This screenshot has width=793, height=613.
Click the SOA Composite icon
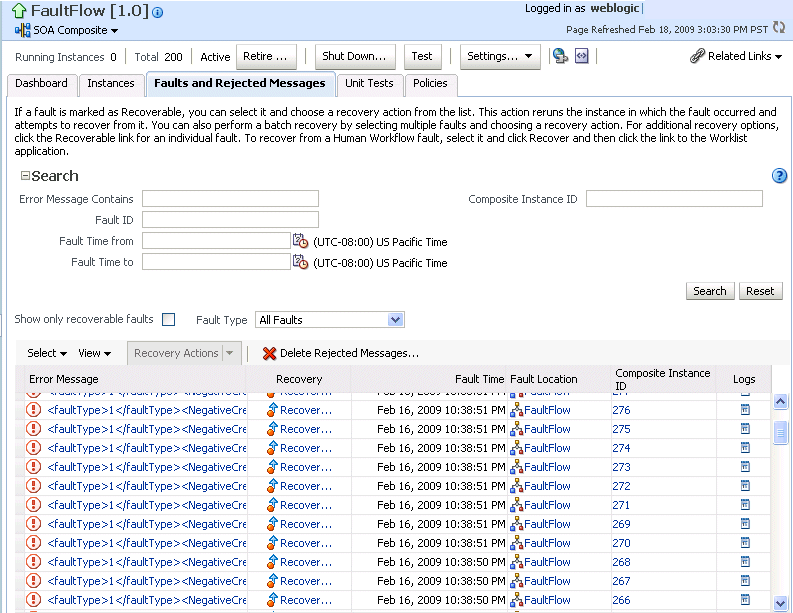point(22,30)
